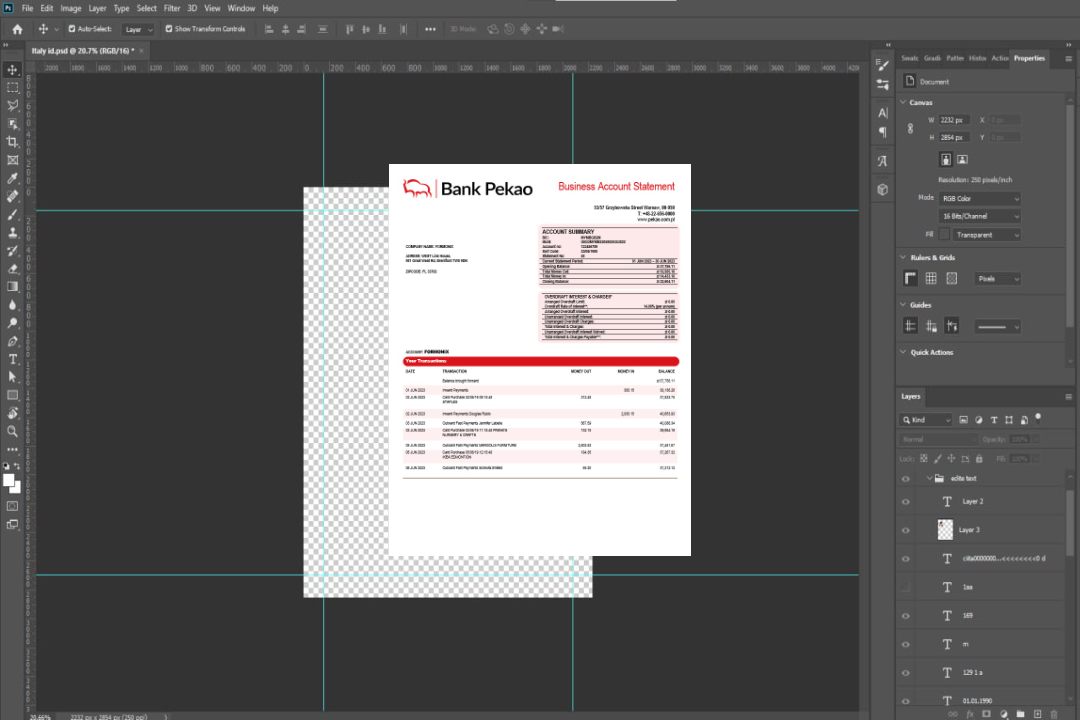The image size is (1080, 720).
Task: Select portrait canvas orientation
Action: tap(946, 160)
